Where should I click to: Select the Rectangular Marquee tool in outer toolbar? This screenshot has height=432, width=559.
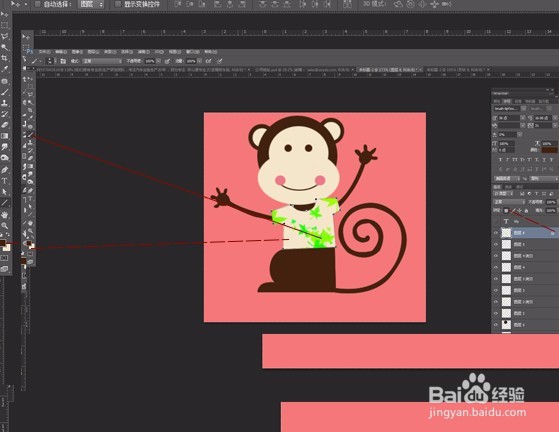click(5, 25)
